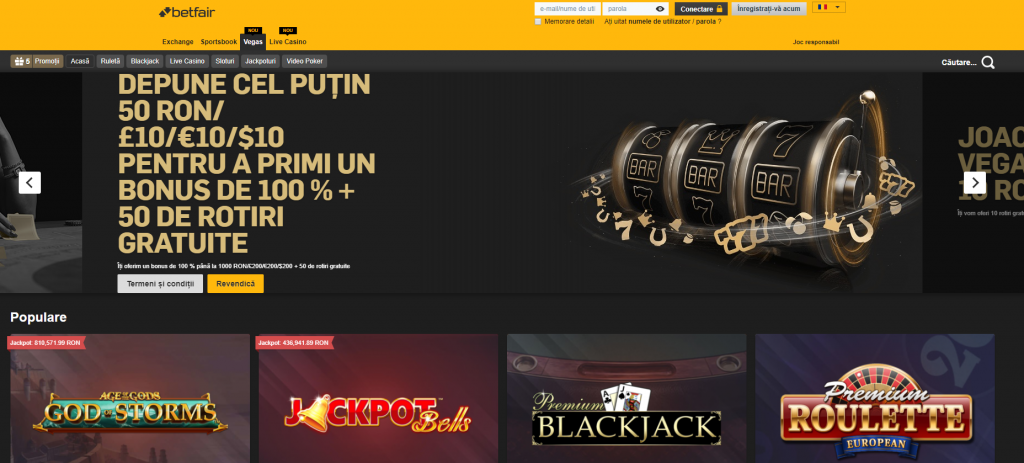Screen dimensions: 1024x463
Task: Advance to next banner slide arrow
Action: click(975, 183)
